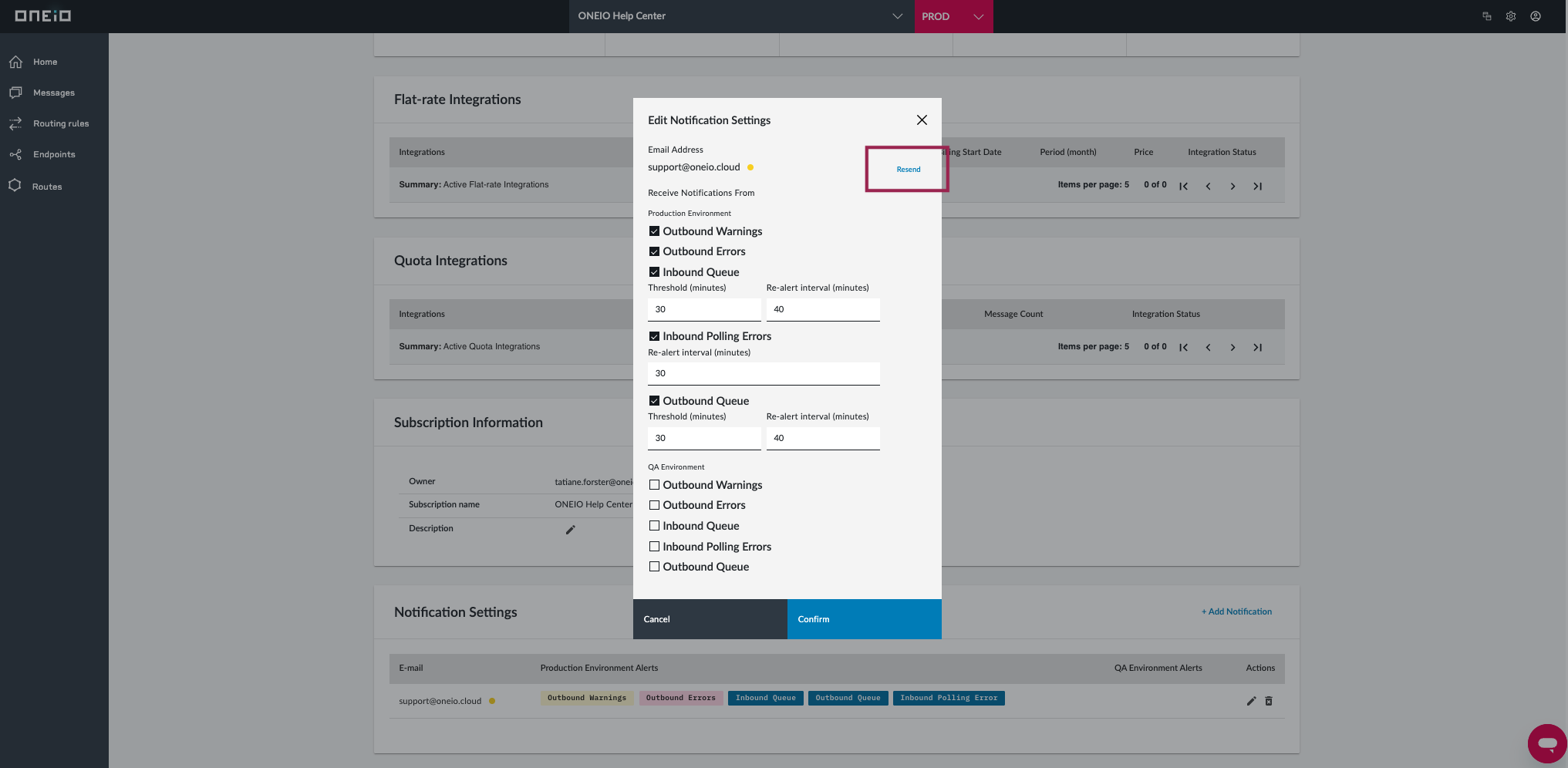Open the PROD environment dropdown
This screenshot has width=1568, height=768.
(953, 16)
